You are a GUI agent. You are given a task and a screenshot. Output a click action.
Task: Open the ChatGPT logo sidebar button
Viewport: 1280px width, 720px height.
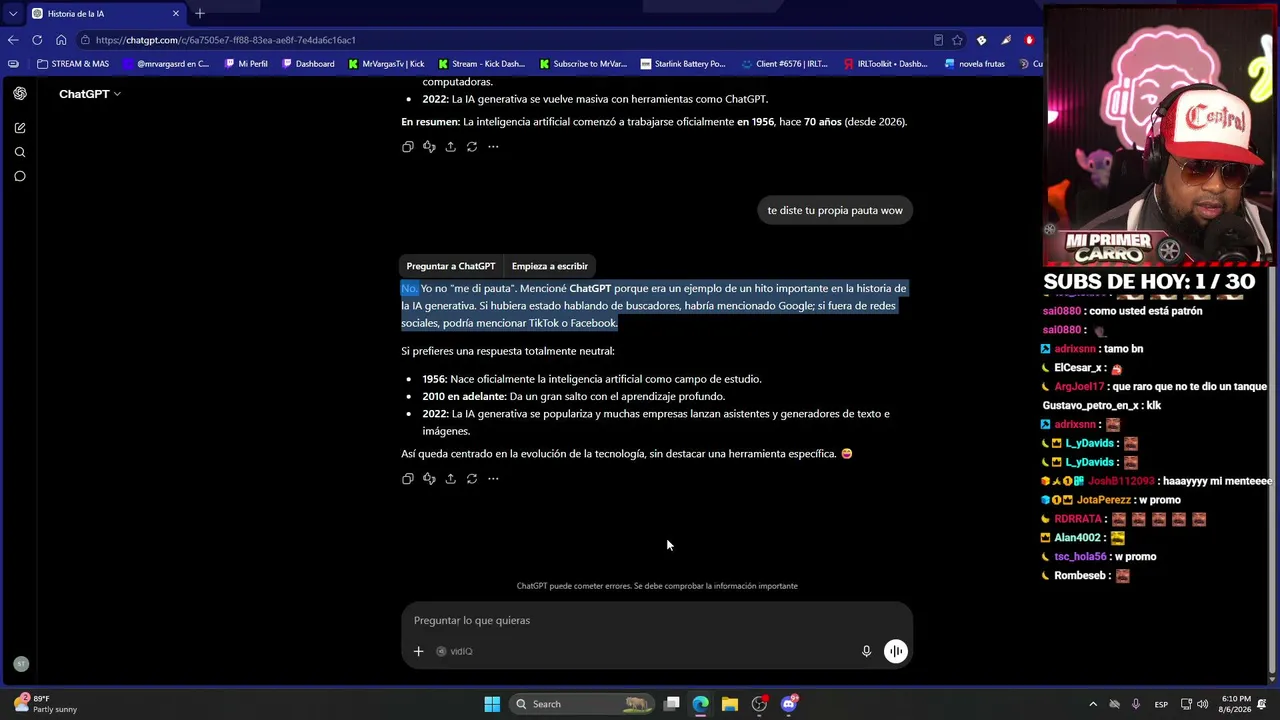coord(20,93)
